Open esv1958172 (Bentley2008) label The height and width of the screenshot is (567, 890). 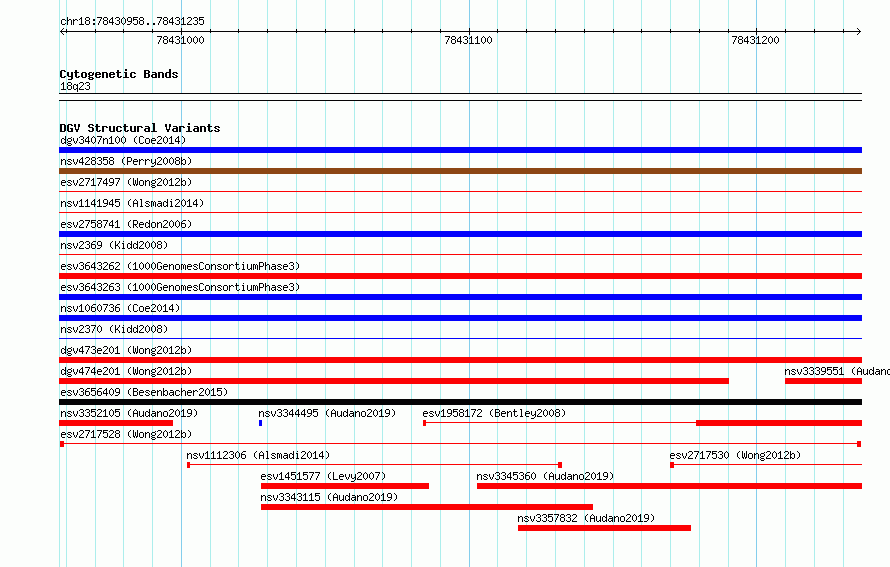494,413
